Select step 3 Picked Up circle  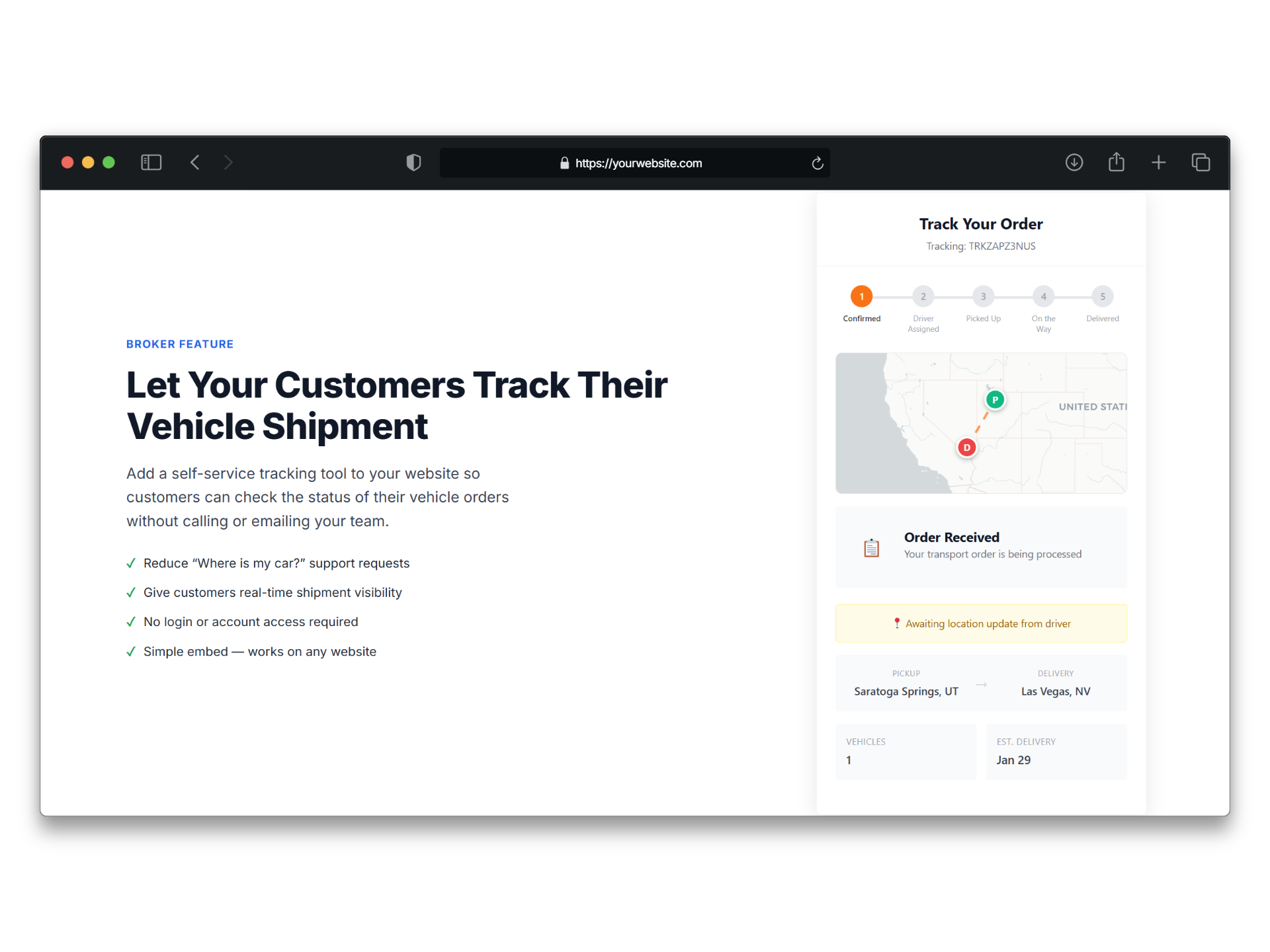(983, 297)
